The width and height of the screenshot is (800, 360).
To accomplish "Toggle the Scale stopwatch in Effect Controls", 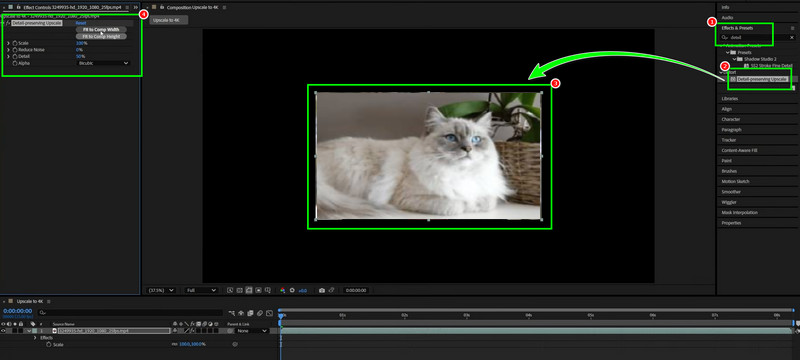I will tap(15, 43).
